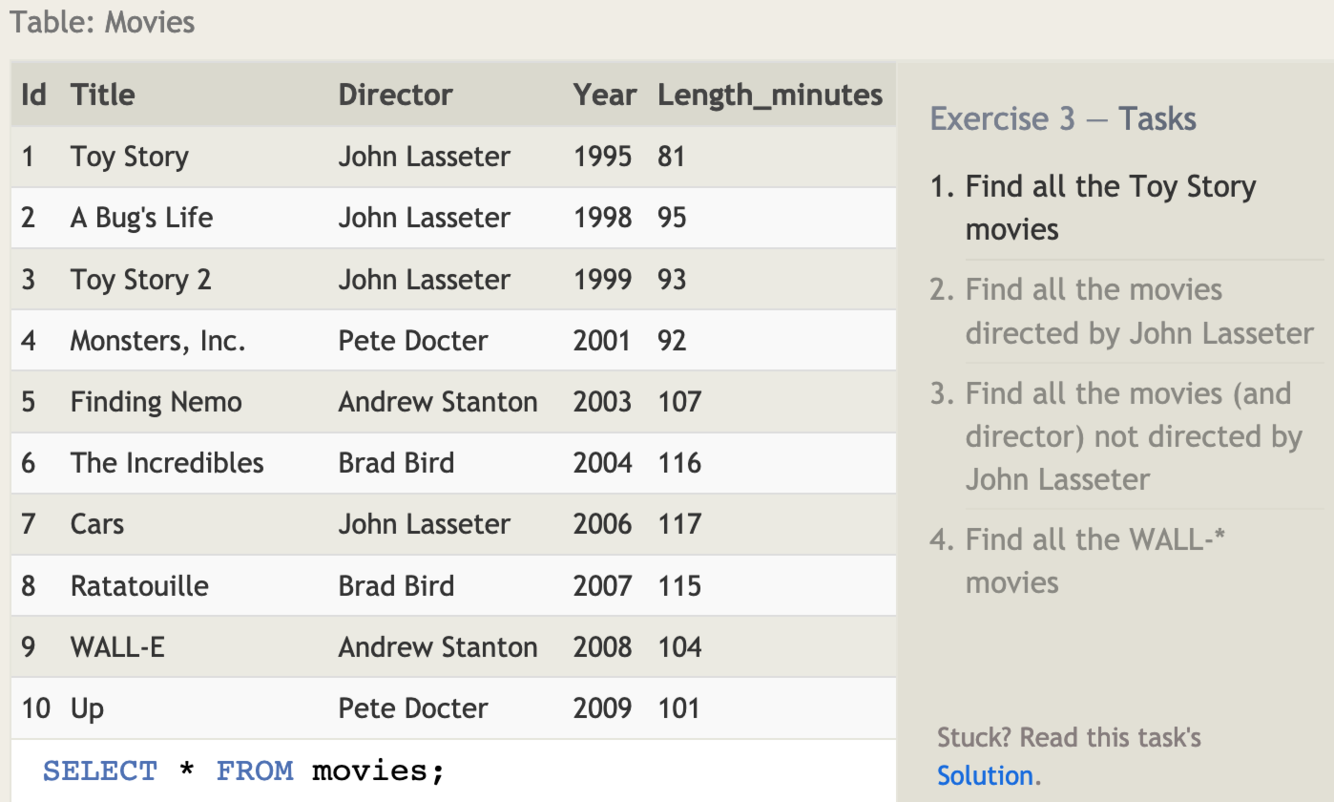Click John Lasseter in the Cars row
This screenshot has height=802, width=1334.
coord(424,524)
